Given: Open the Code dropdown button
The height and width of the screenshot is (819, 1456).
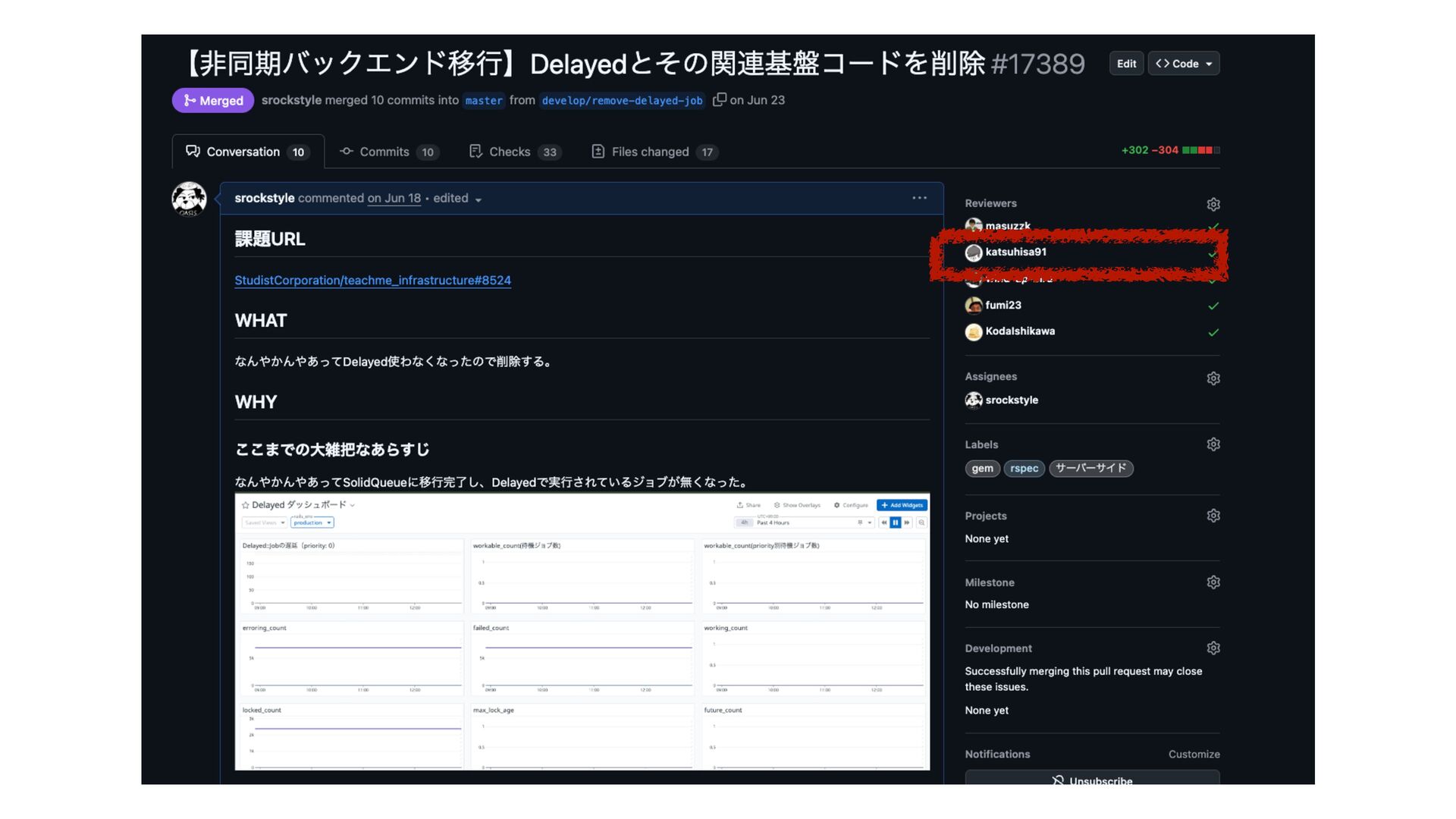Looking at the screenshot, I should click(1184, 64).
